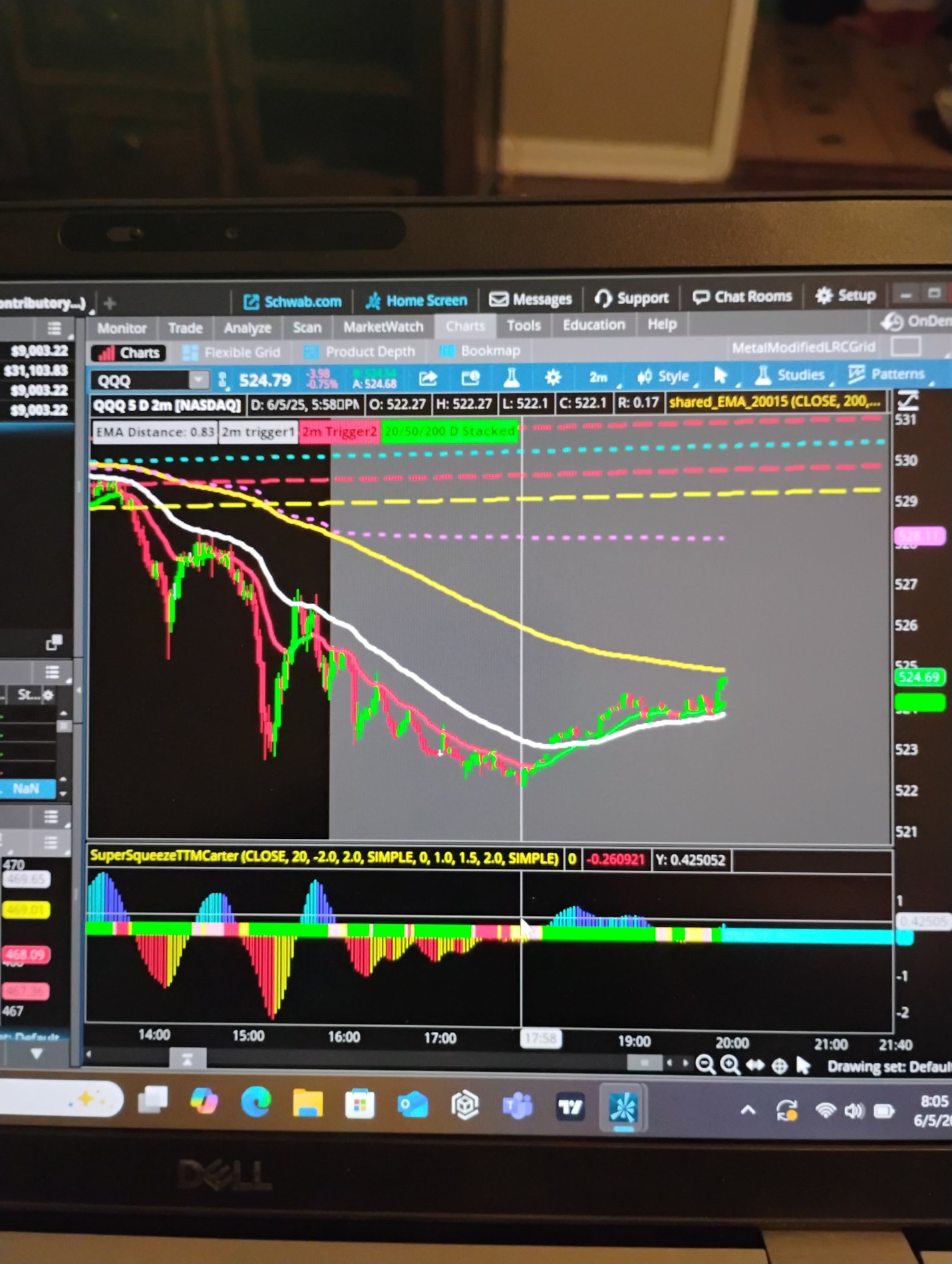This screenshot has width=952, height=1264.
Task: Click the add tab plus icon
Action: 110,303
